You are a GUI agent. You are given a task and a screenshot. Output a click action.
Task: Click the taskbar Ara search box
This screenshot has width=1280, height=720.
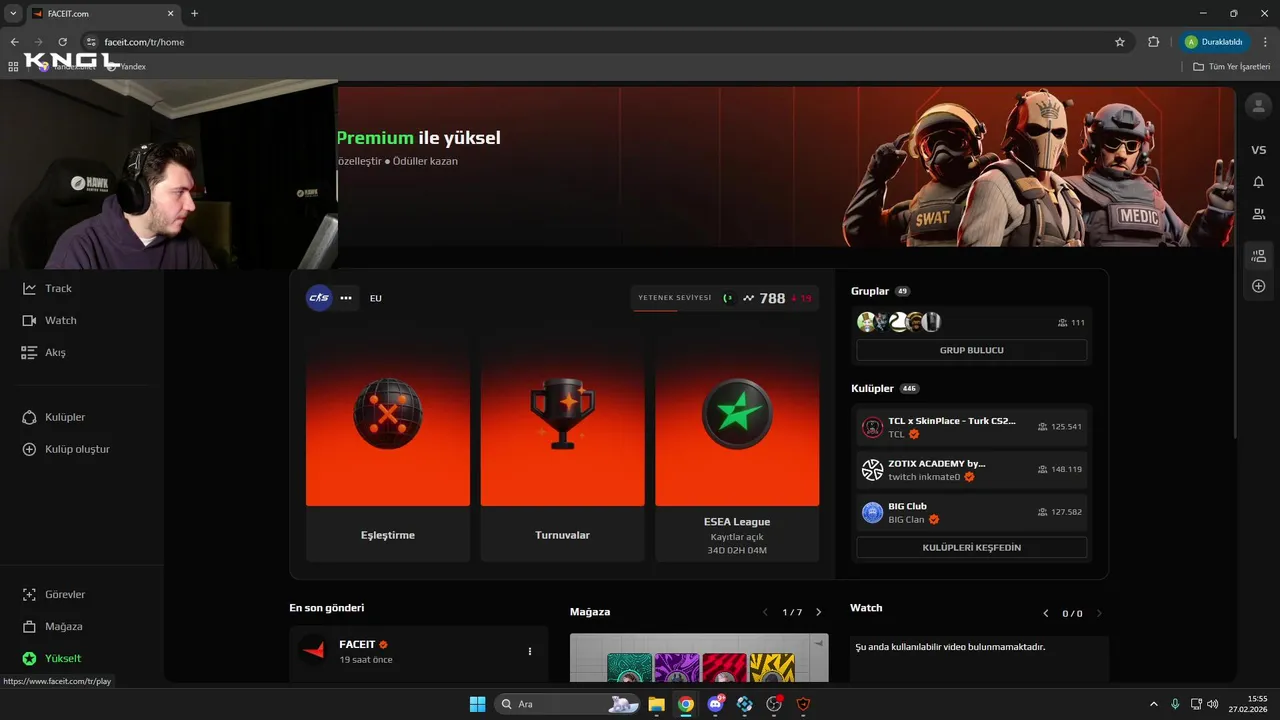coord(567,704)
